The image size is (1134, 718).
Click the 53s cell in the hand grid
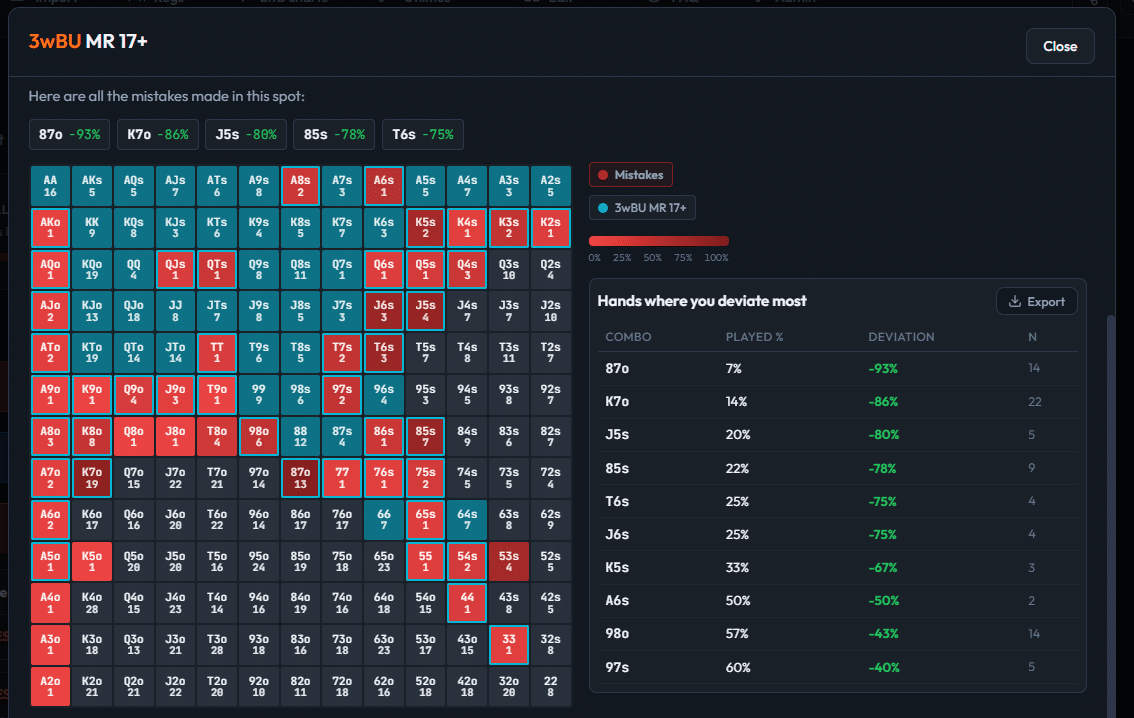coord(509,562)
